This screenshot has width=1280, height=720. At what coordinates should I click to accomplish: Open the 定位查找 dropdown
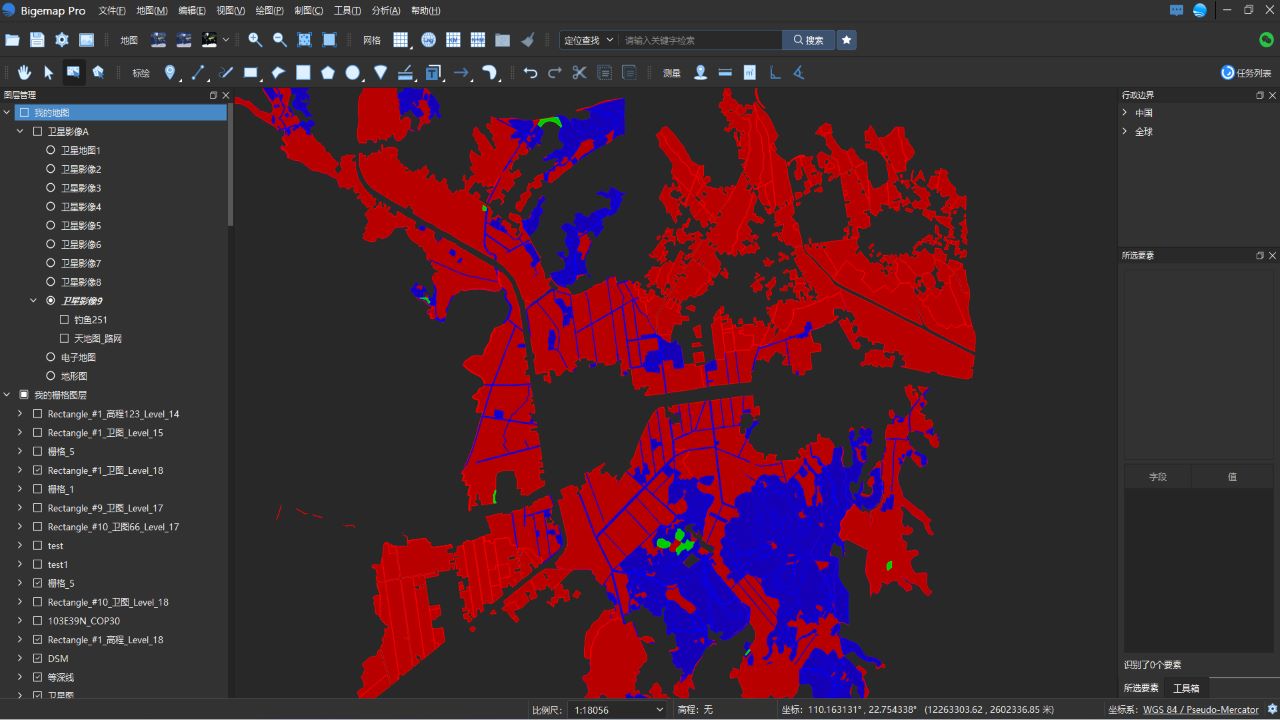[590, 40]
